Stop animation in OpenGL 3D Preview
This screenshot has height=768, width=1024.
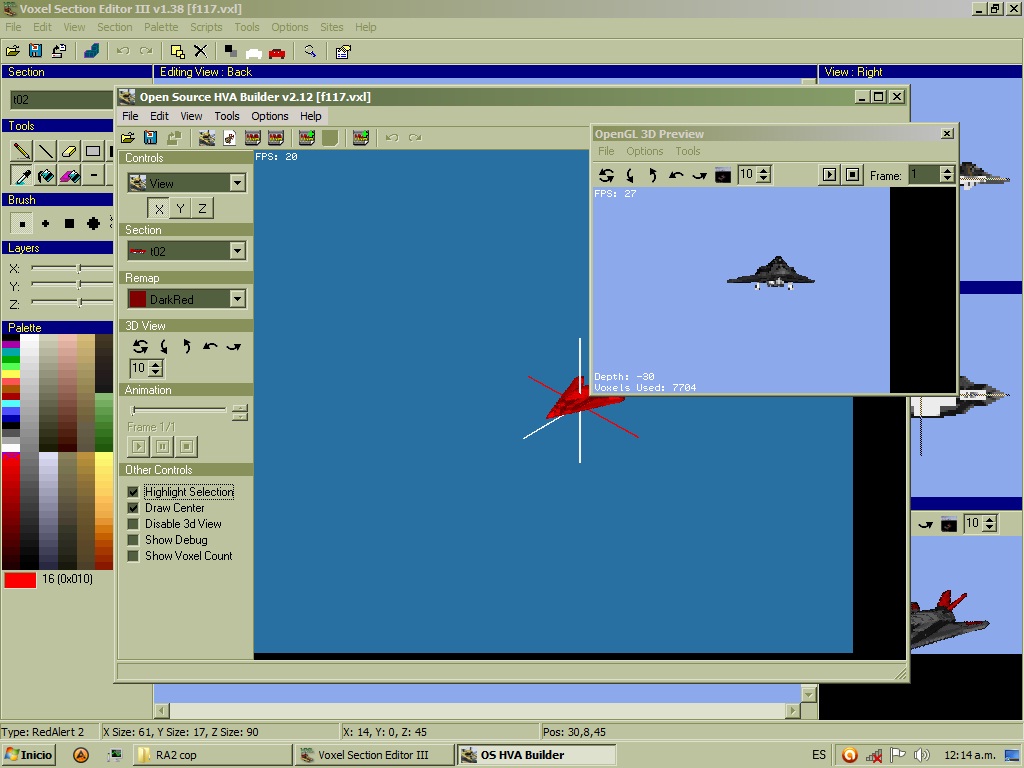(852, 175)
